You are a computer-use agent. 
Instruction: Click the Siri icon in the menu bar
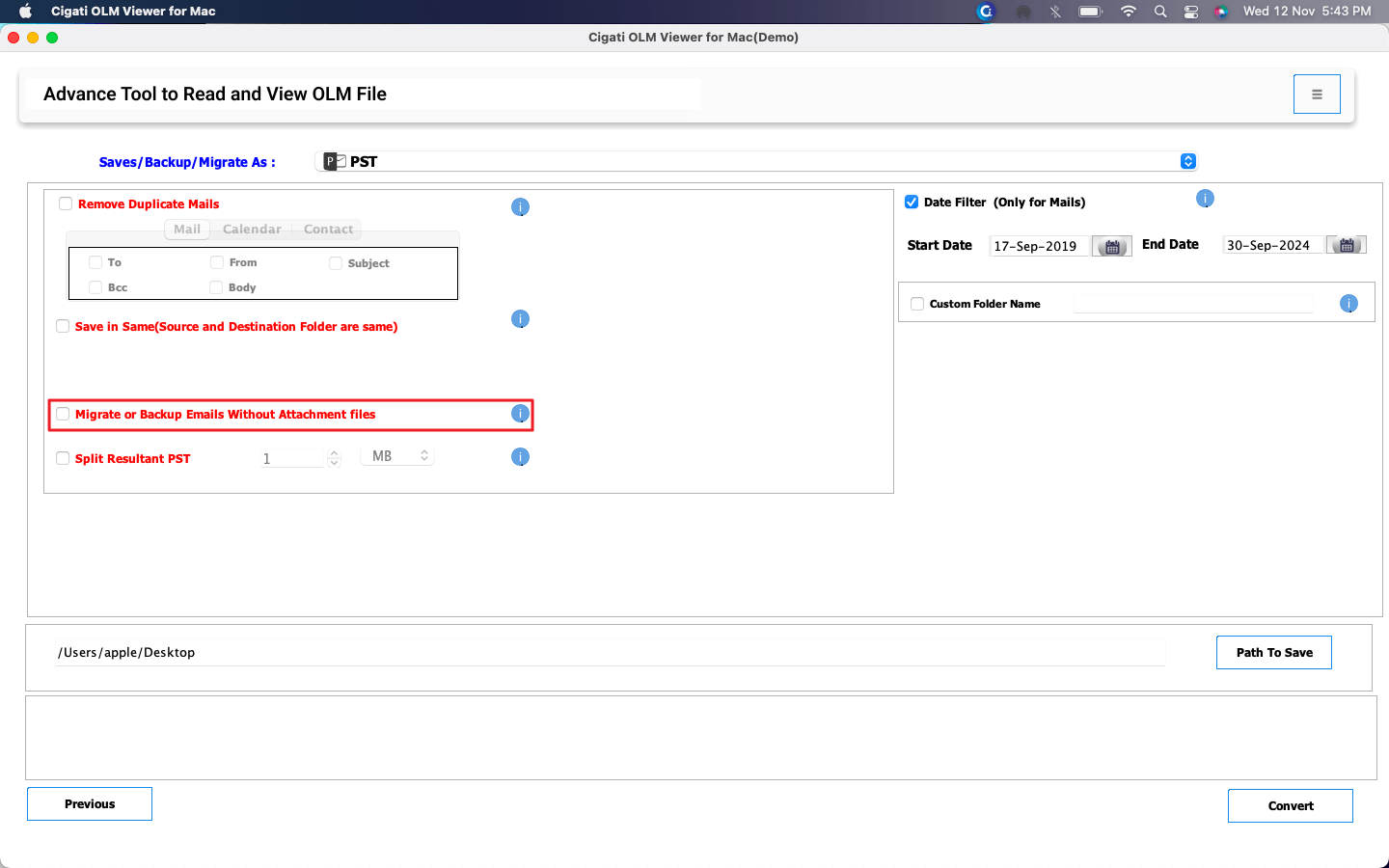[1221, 12]
